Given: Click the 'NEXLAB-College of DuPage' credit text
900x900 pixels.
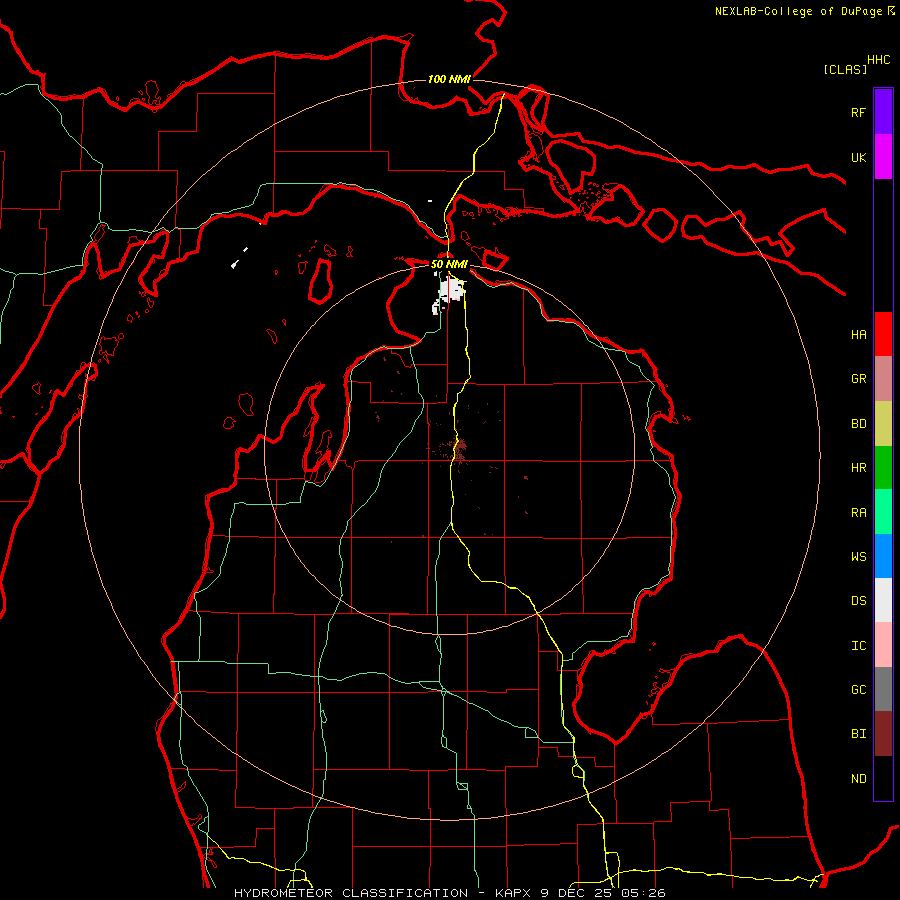Looking at the screenshot, I should click(x=798, y=11).
